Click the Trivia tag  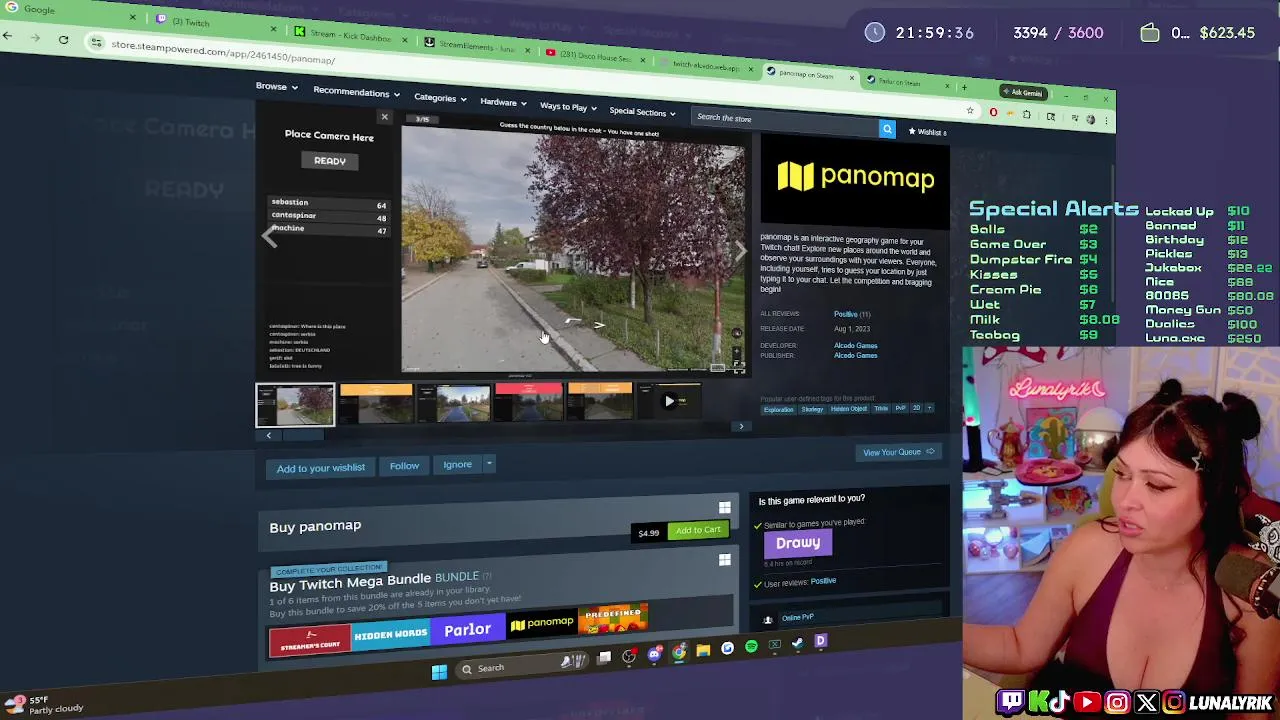(x=880, y=408)
